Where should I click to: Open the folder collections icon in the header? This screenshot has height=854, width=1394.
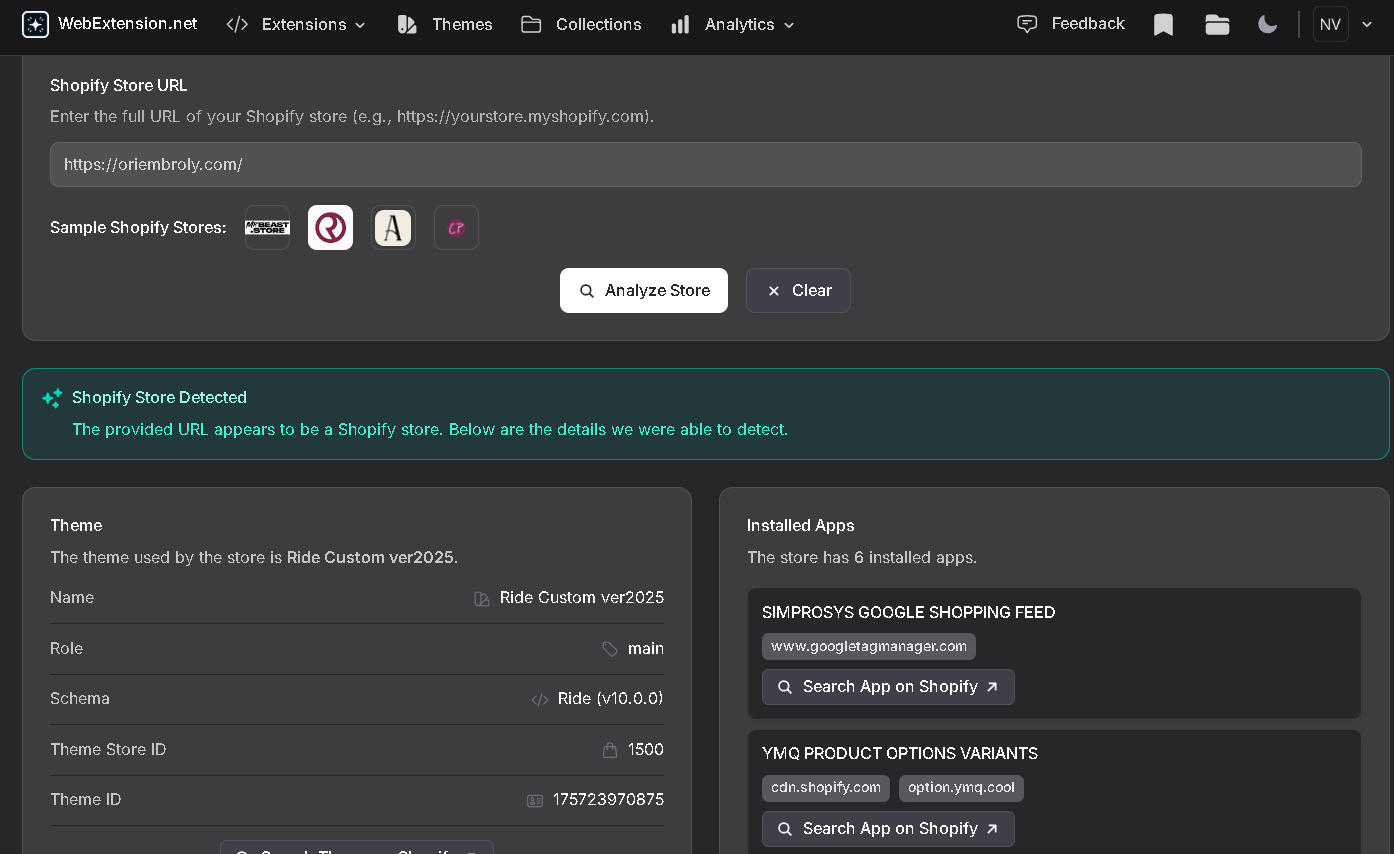coord(1217,24)
